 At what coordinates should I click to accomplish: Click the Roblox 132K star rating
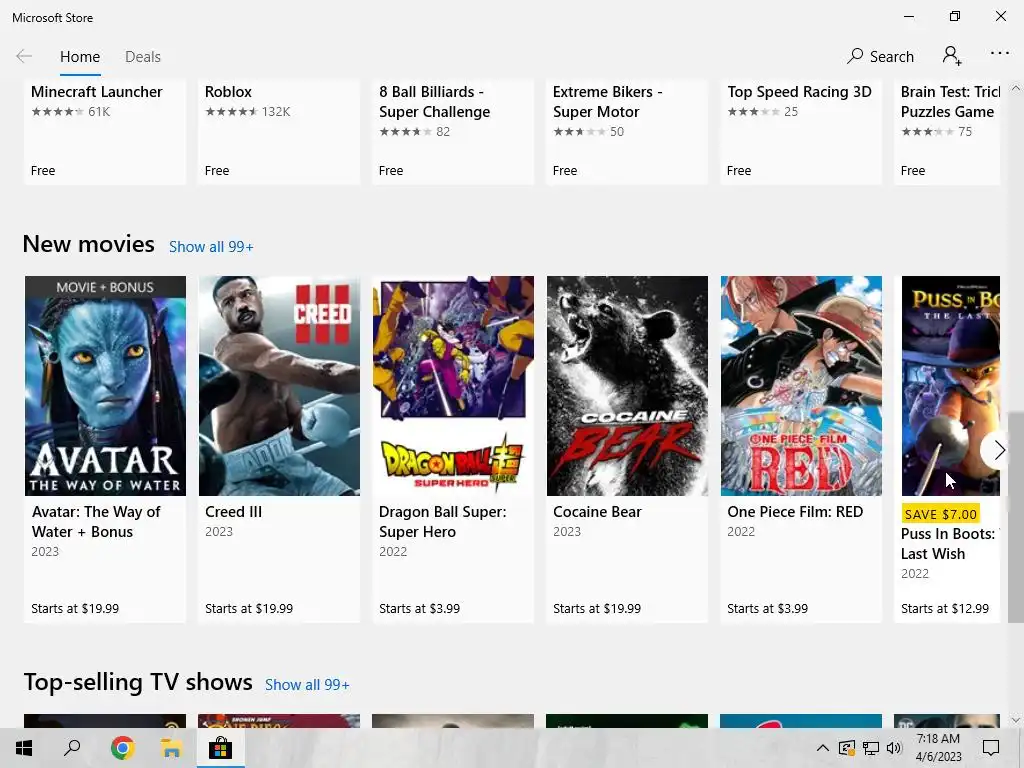(248, 112)
